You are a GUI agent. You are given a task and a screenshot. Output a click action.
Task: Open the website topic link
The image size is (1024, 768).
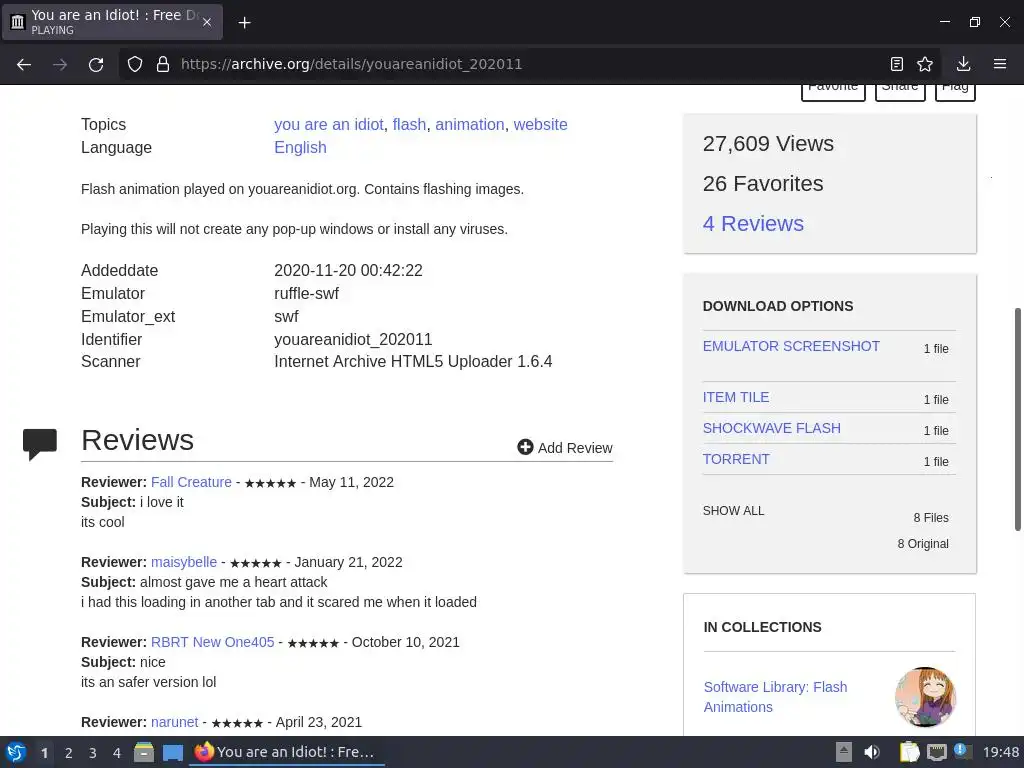point(540,124)
